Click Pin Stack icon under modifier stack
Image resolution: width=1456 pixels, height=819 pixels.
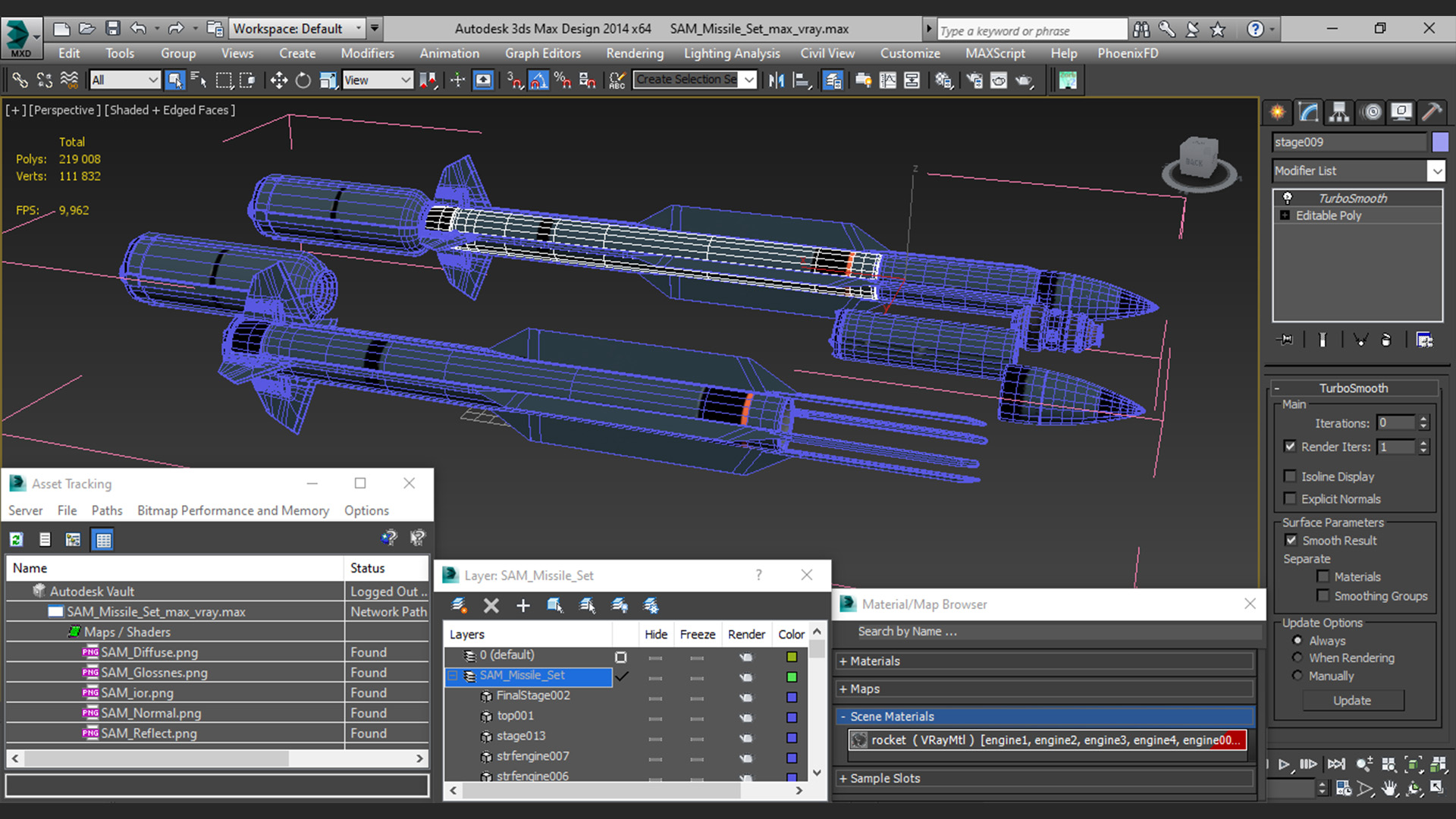tap(1286, 340)
